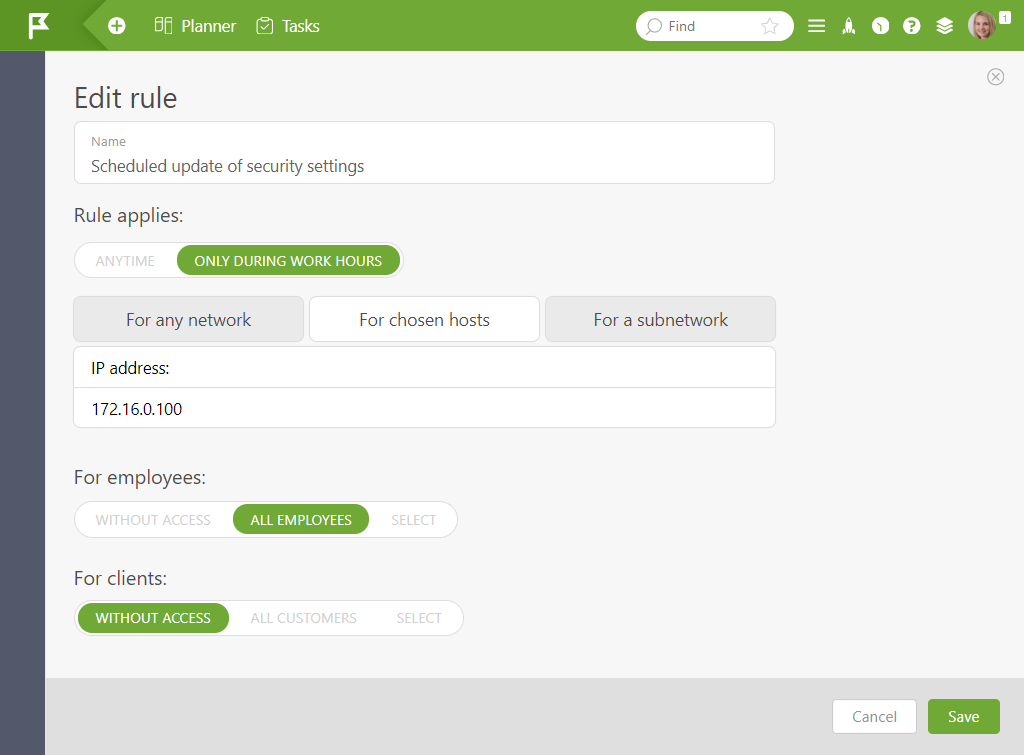Set employees to Without Access

tap(153, 520)
